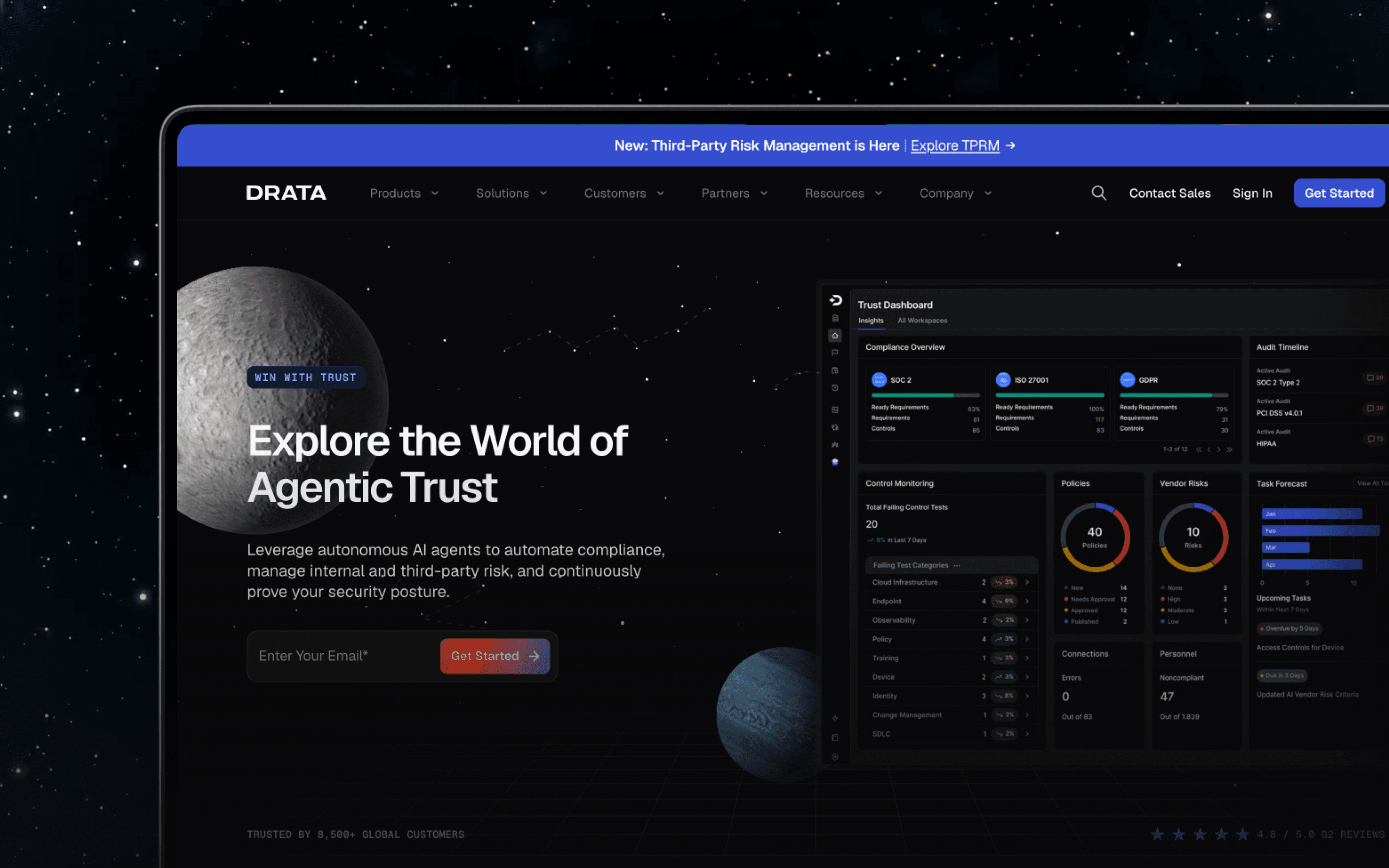The image size is (1389, 868).
Task: Open the search magnifier in the navbar
Action: click(x=1099, y=193)
